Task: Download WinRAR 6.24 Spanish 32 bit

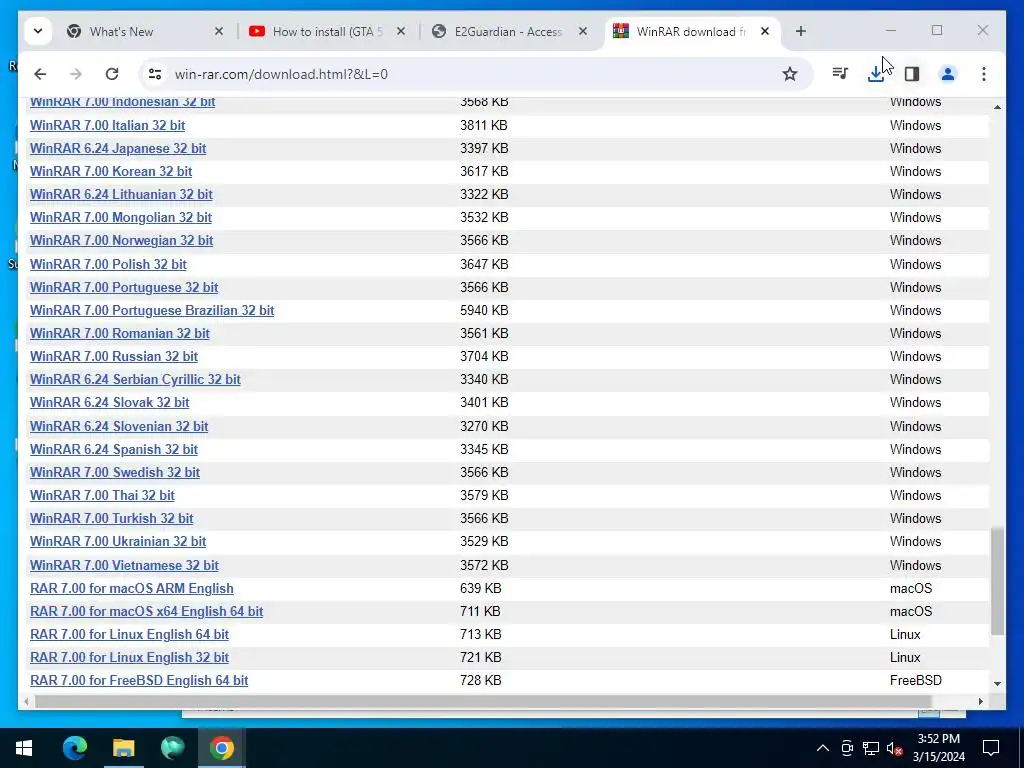Action: point(114,449)
